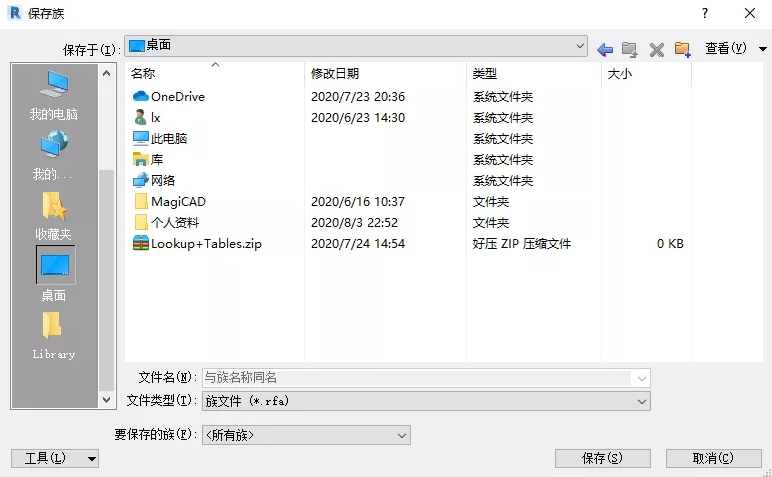The image size is (772, 477).
Task: Go up one folder level icon
Action: pyautogui.click(x=630, y=49)
